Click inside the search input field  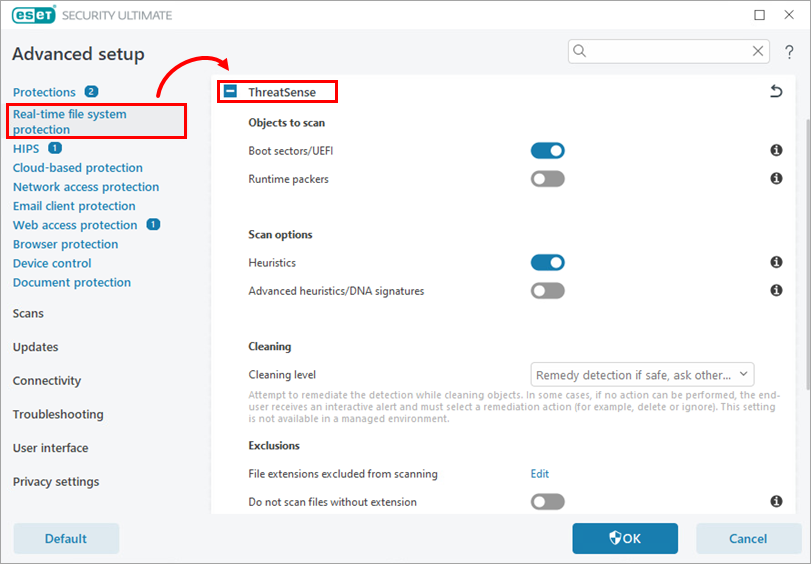(x=667, y=51)
